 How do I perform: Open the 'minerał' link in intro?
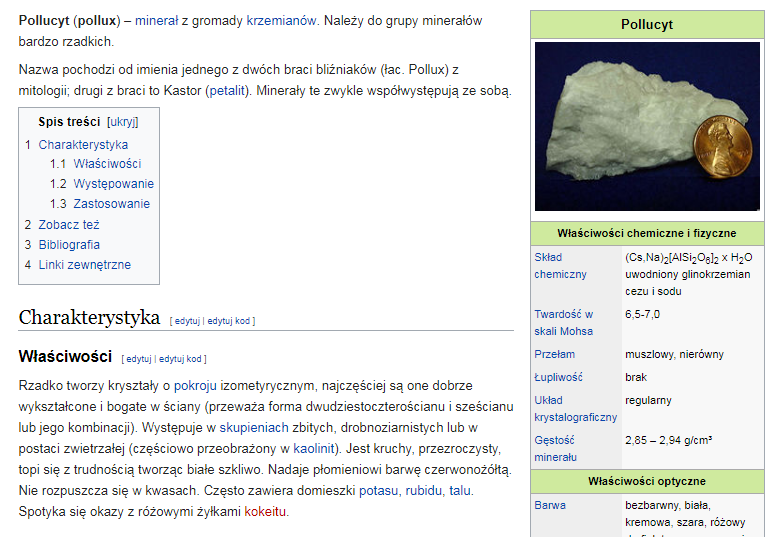(156, 21)
